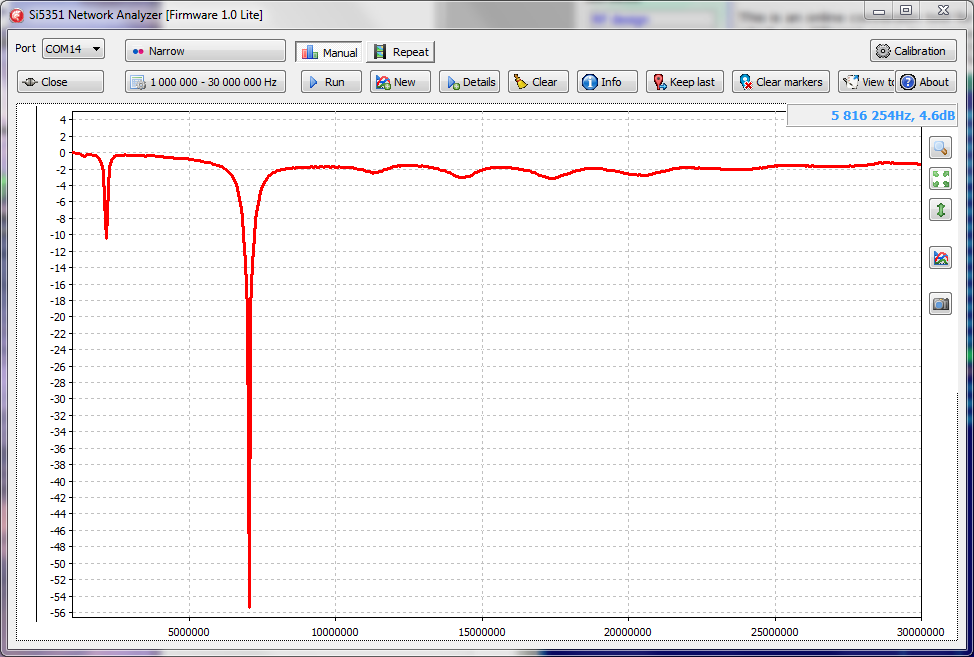Viewport: 974px width, 657px height.
Task: Take a screenshot with the camera icon
Action: pos(940,304)
